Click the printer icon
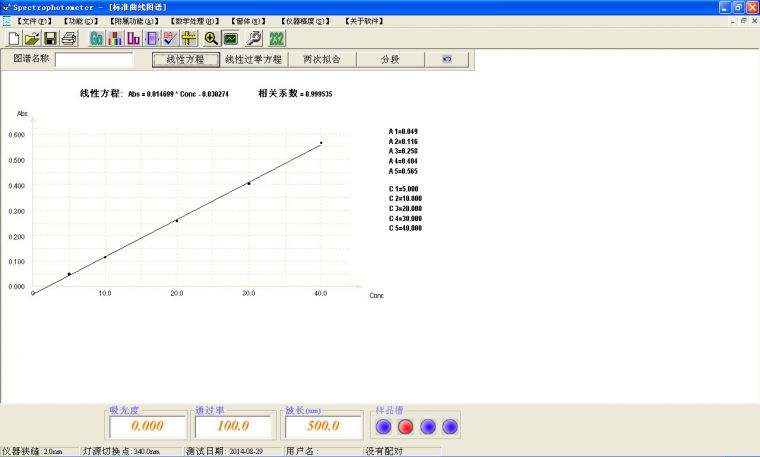The width and height of the screenshot is (760, 457). click(x=69, y=39)
